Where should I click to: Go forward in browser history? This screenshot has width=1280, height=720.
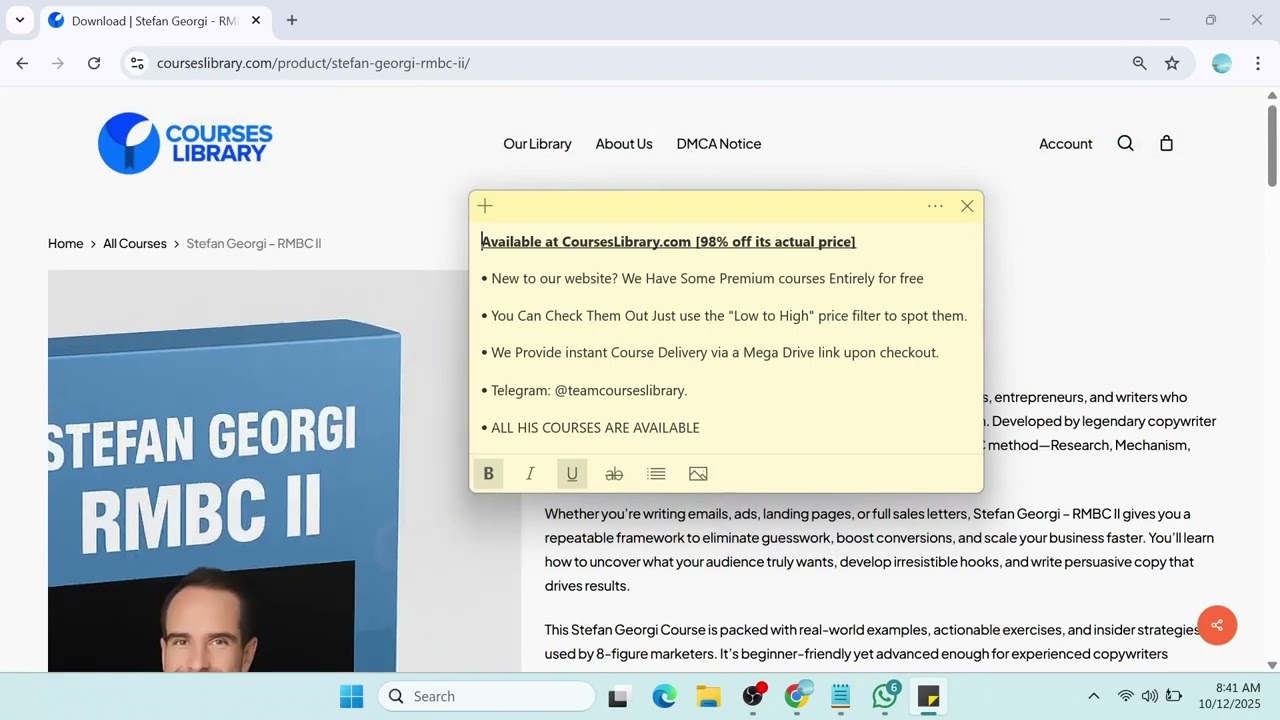tap(58, 63)
